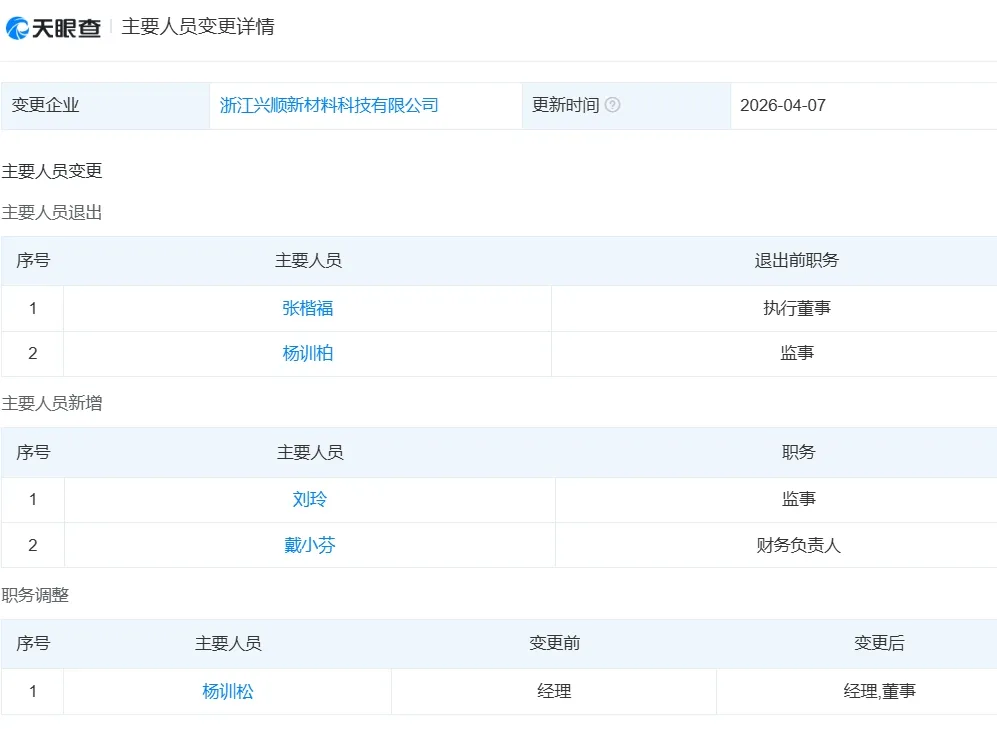Open 杨训柏's profile link
This screenshot has height=729, width=997.
tap(308, 353)
